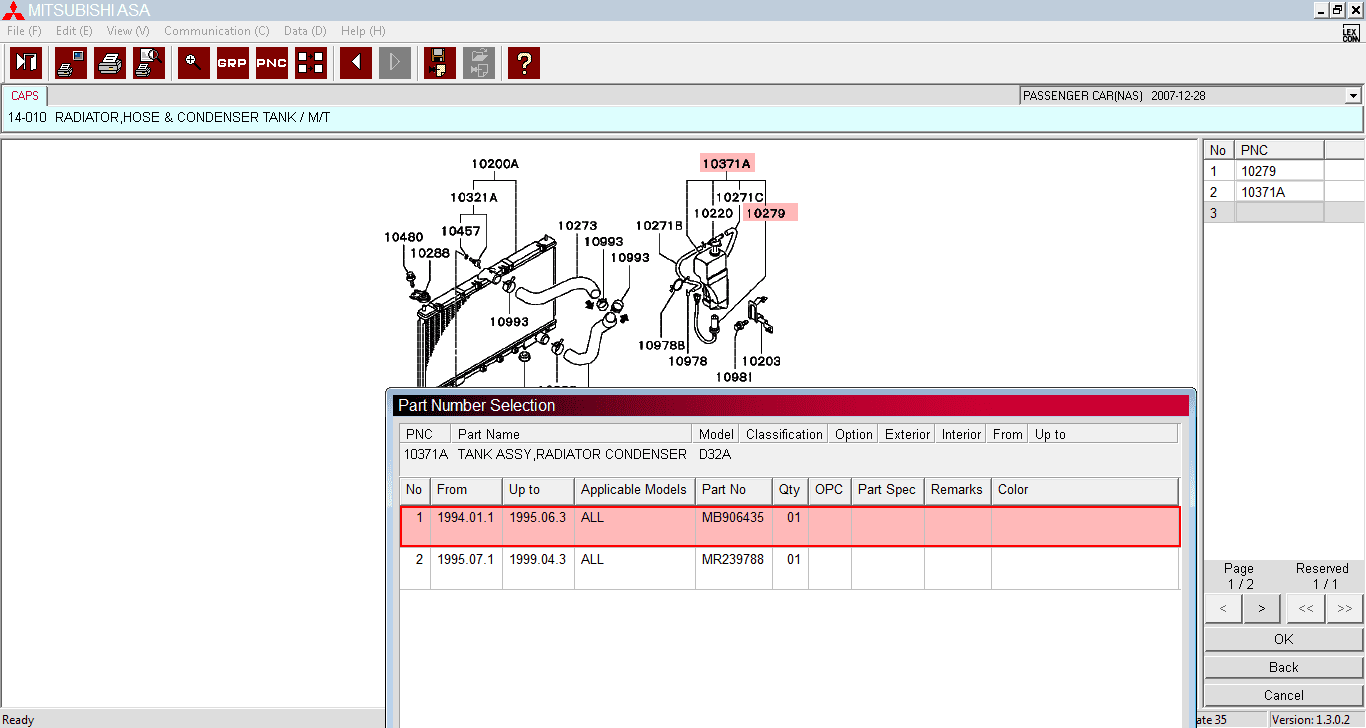This screenshot has height=728, width=1366.
Task: Click 10271B label in the diagram
Action: tap(659, 226)
